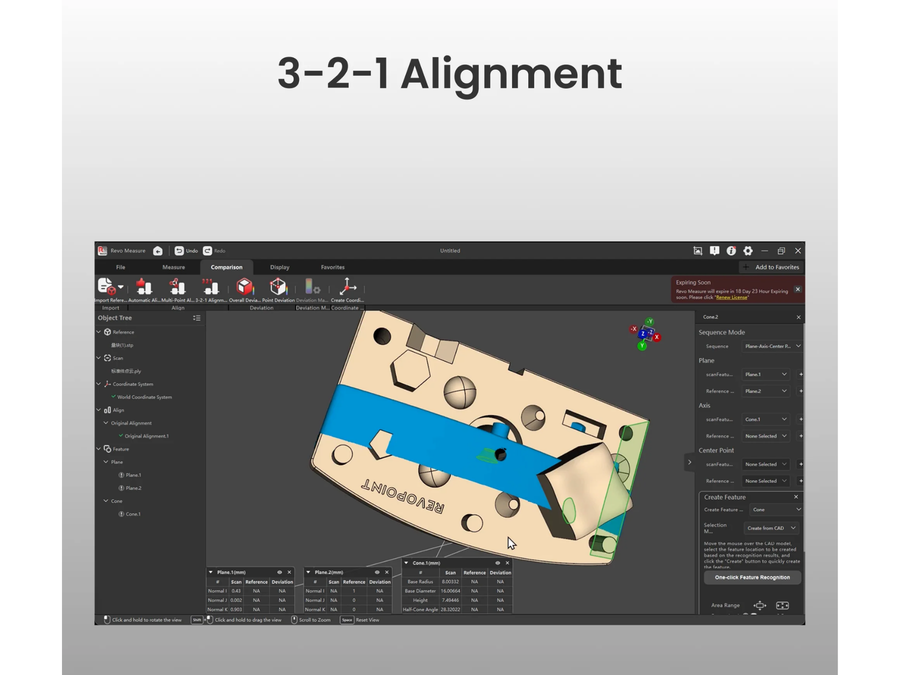Click the Area Range move icon
This screenshot has height=675, width=900.
click(759, 605)
